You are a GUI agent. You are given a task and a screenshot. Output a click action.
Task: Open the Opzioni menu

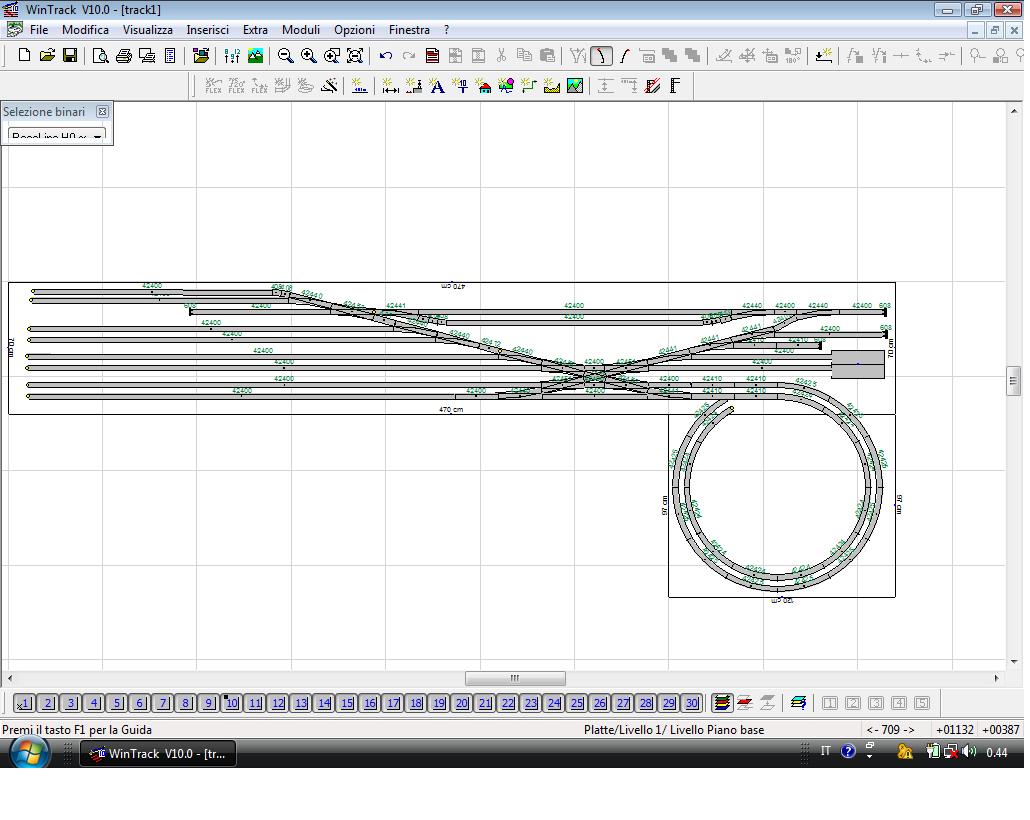tap(354, 30)
